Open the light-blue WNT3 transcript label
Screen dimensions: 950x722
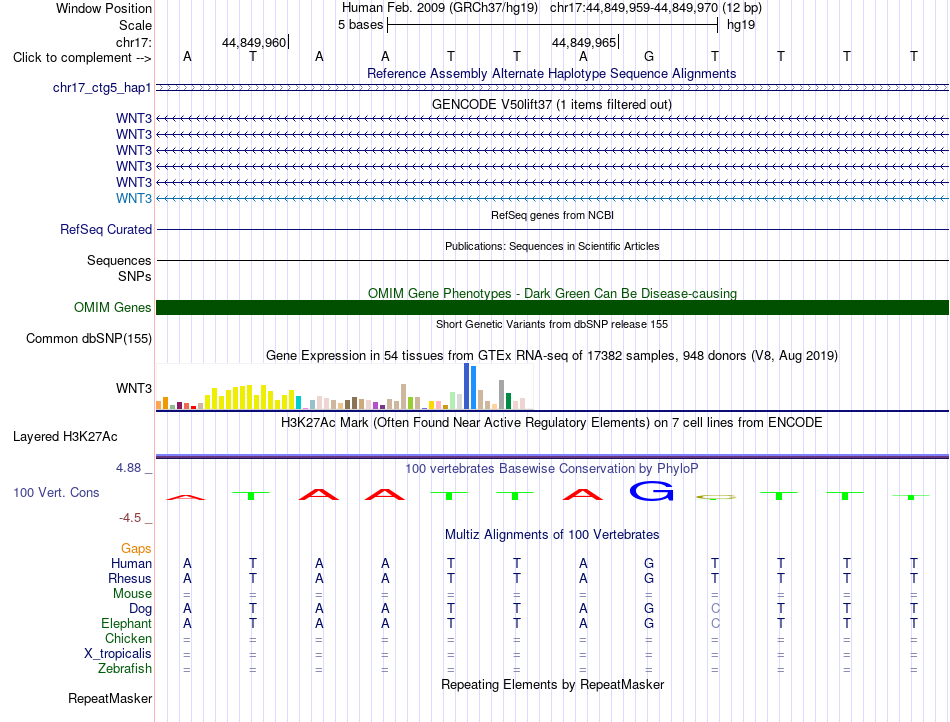pos(134,198)
